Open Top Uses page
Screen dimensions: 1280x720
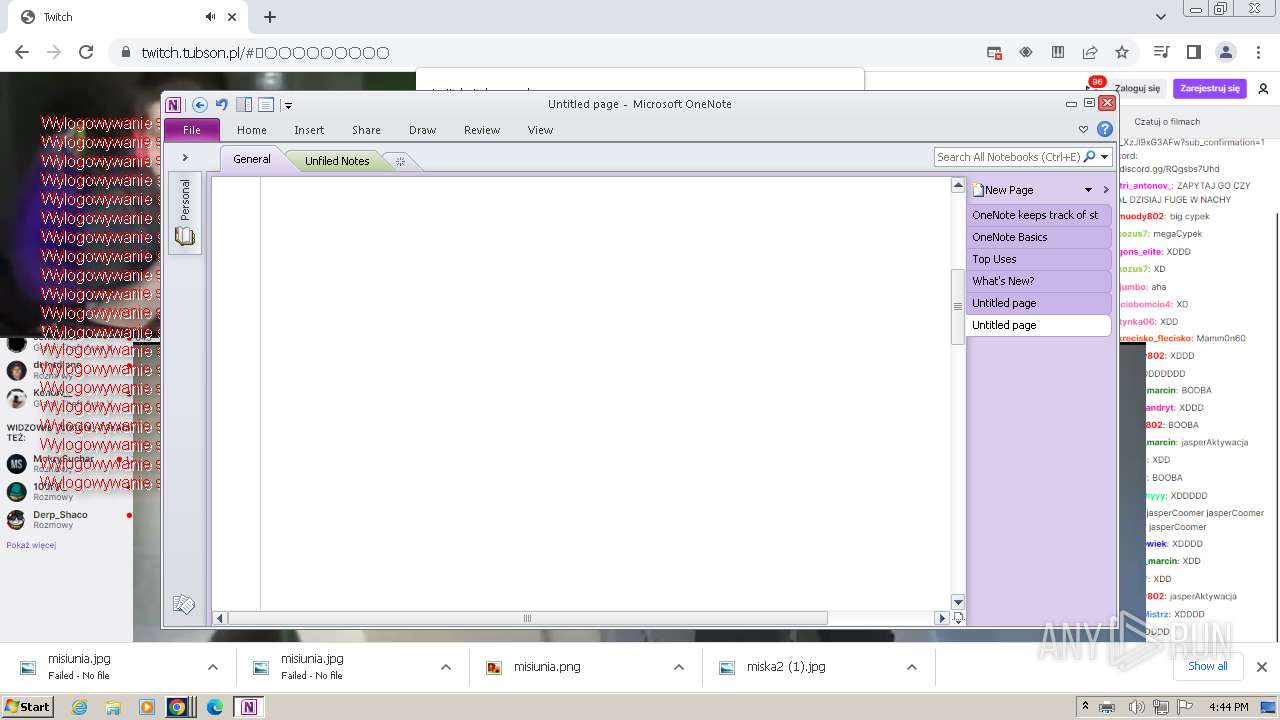1038,259
